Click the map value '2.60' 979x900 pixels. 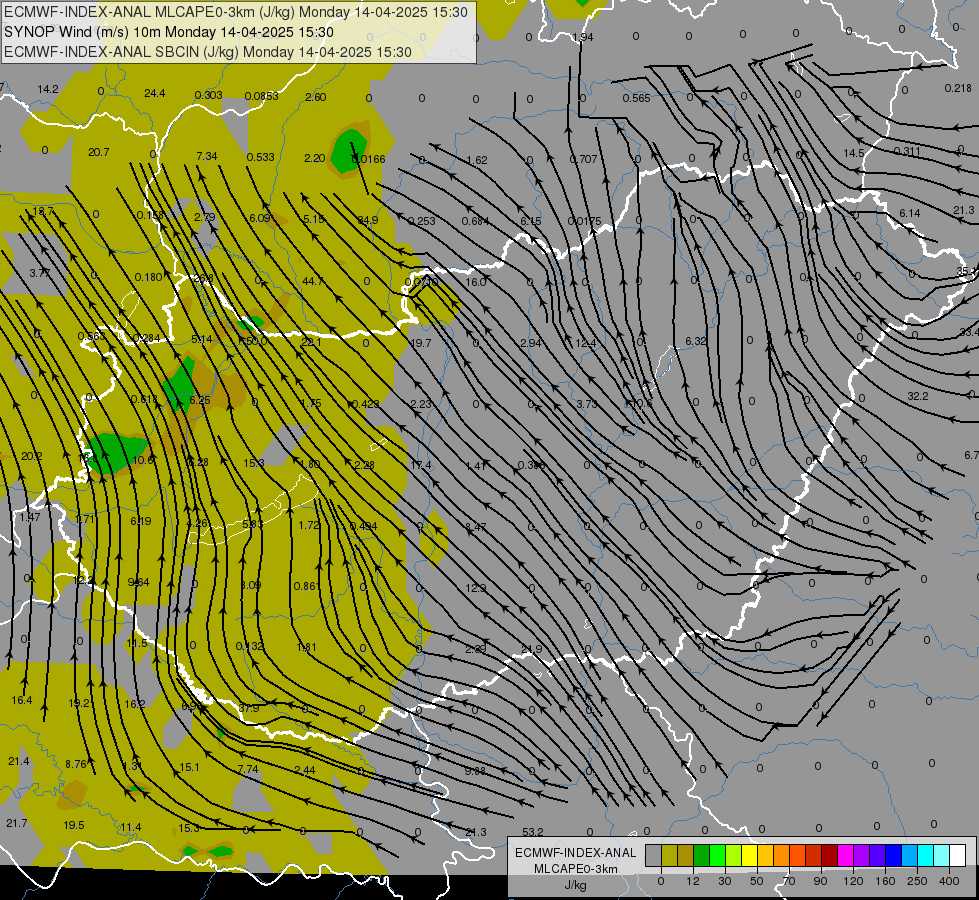[315, 97]
